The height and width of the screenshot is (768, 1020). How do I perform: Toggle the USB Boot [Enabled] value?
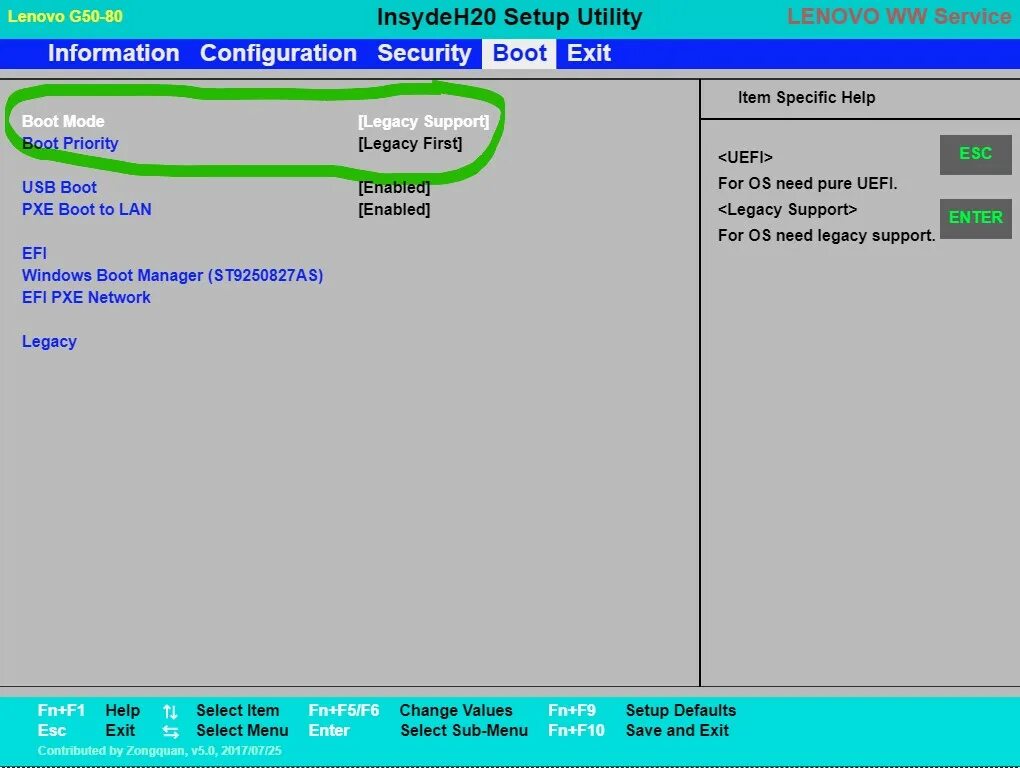coord(394,187)
